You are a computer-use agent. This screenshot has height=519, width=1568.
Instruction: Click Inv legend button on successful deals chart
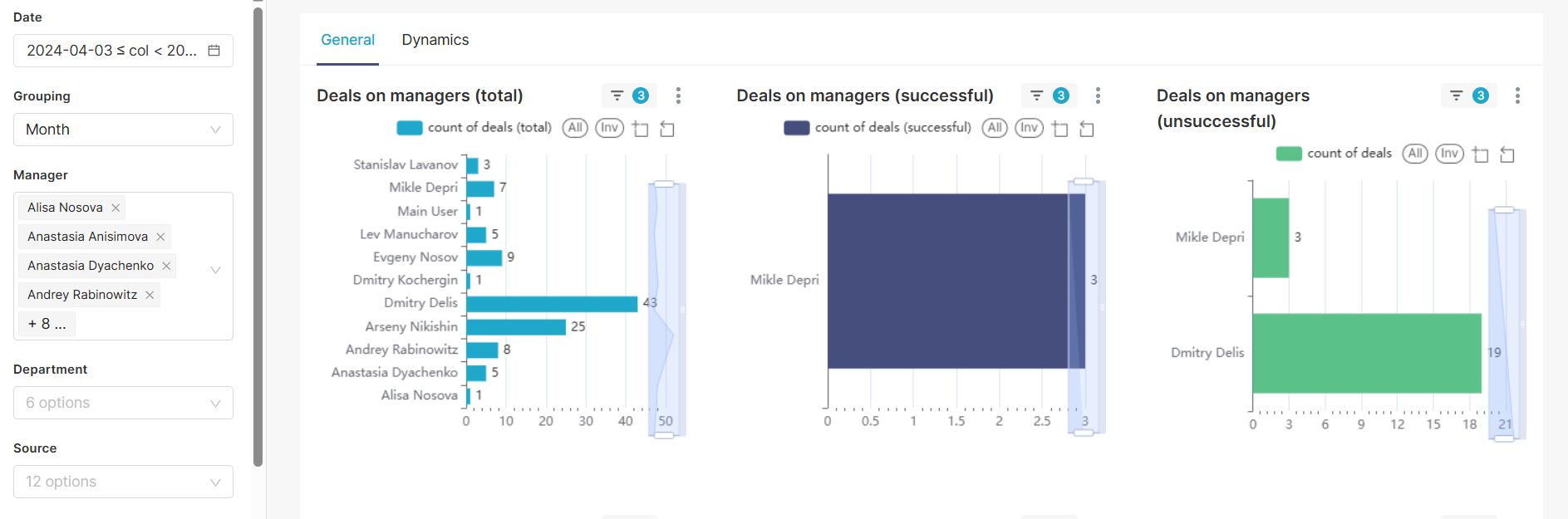[1029, 128]
